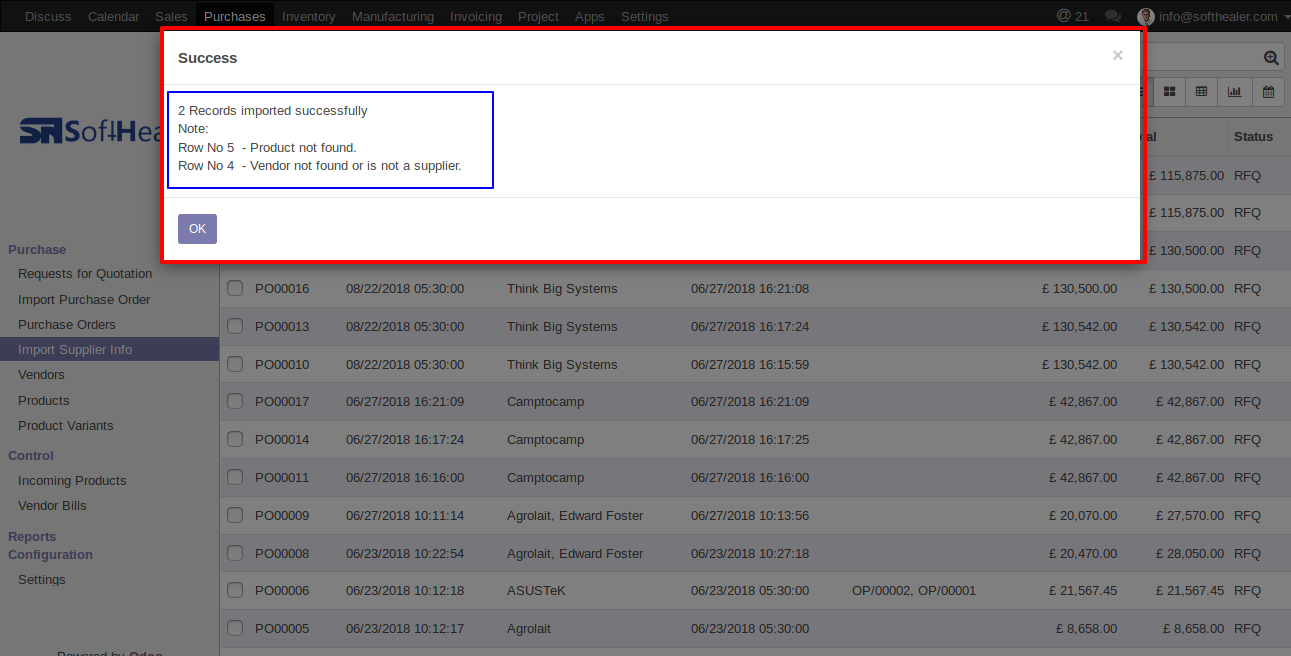Open Vendor Bills in sidebar
This screenshot has width=1291, height=656.
pos(52,506)
